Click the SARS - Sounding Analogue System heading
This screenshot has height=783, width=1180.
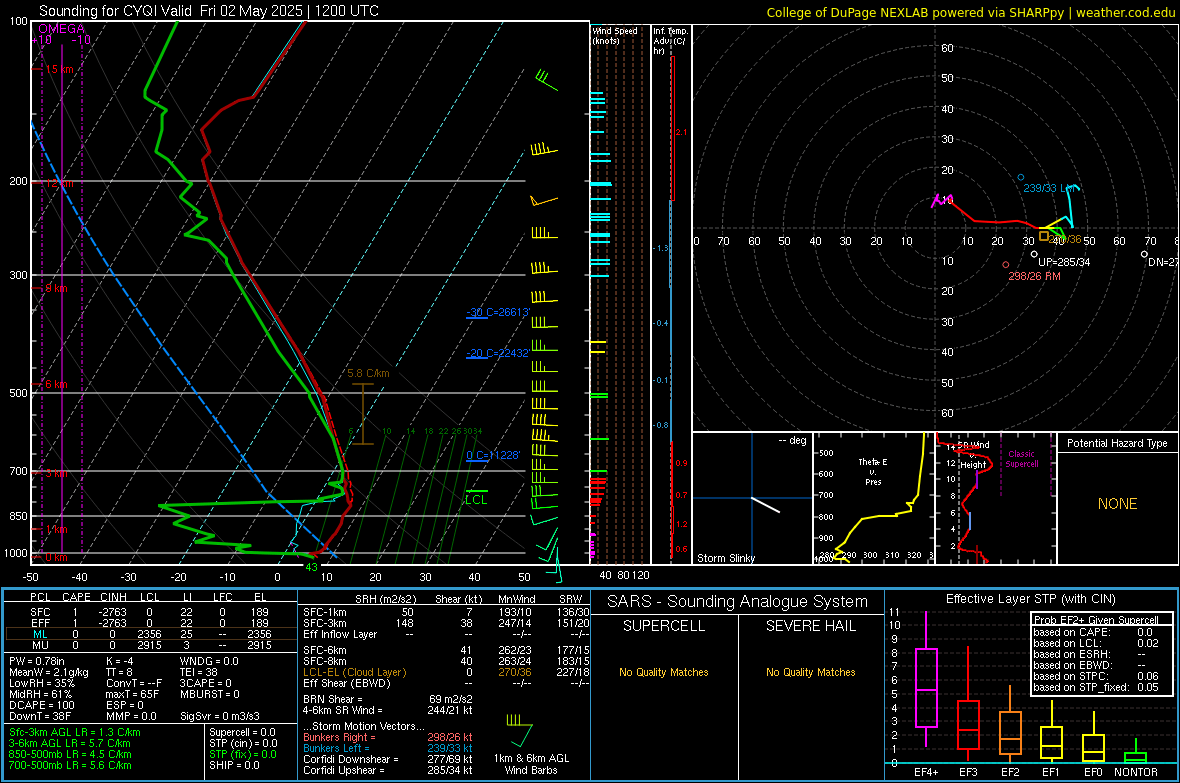tap(737, 602)
